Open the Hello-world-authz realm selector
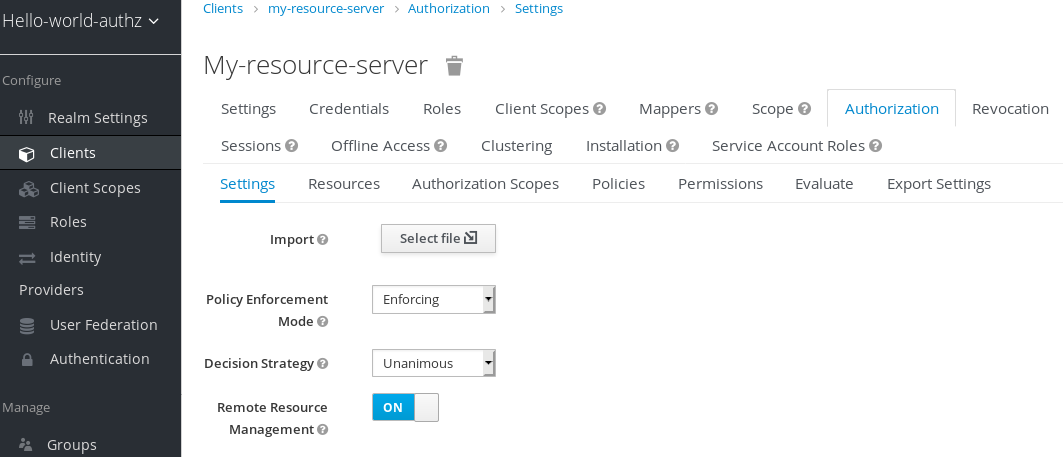The height and width of the screenshot is (457, 1063). [81, 21]
